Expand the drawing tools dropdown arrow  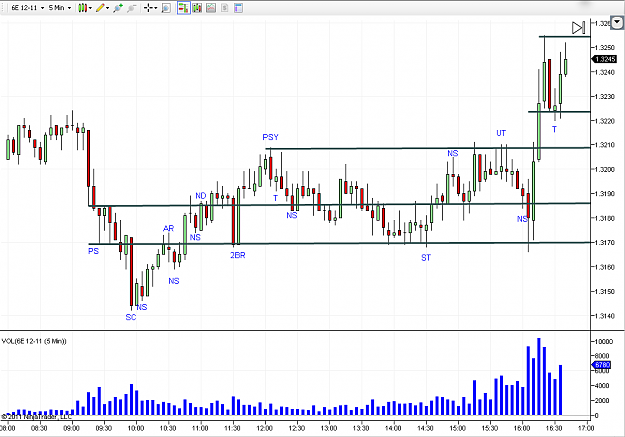108,8
